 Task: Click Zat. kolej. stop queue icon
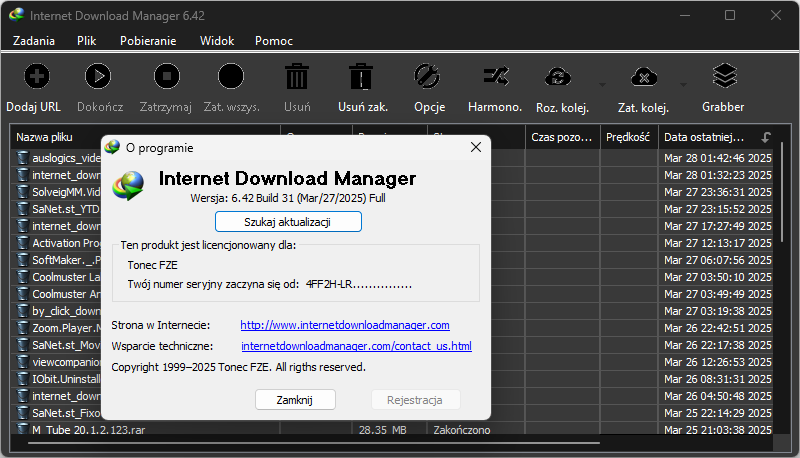(x=644, y=78)
